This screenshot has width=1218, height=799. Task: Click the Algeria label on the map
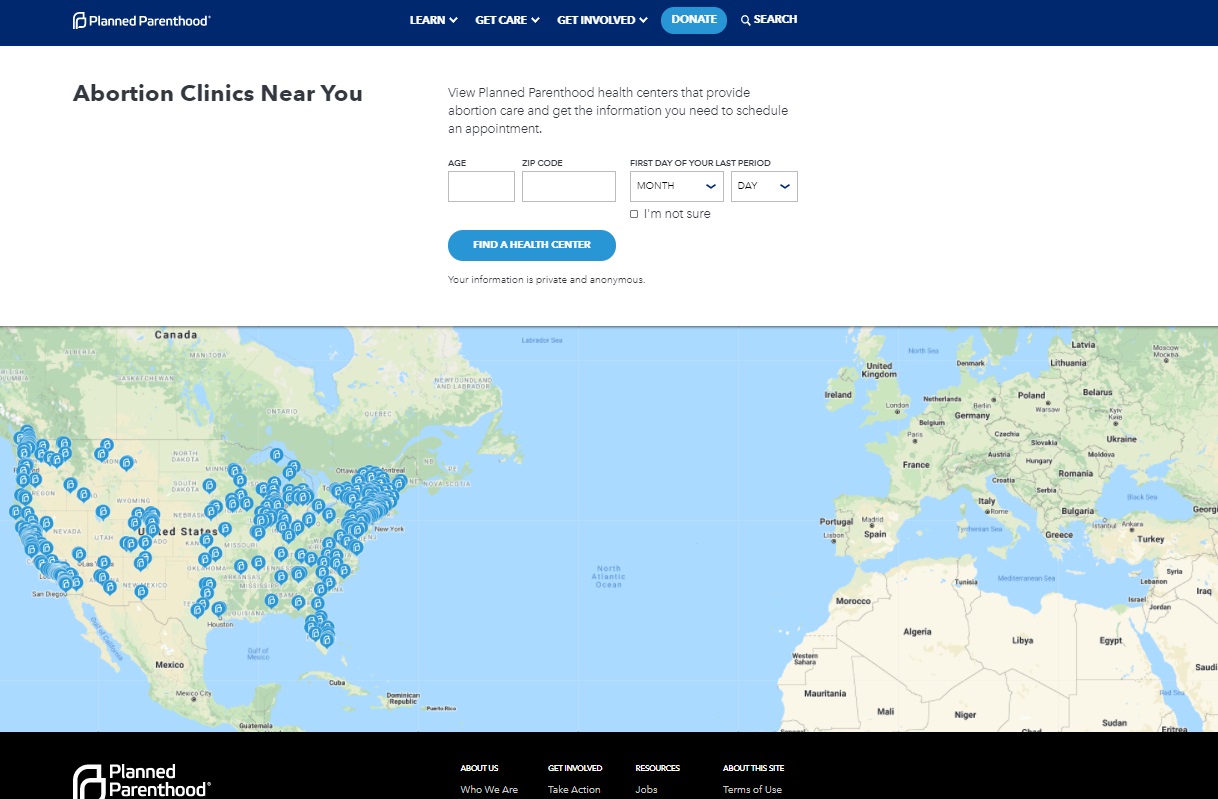tap(917, 632)
